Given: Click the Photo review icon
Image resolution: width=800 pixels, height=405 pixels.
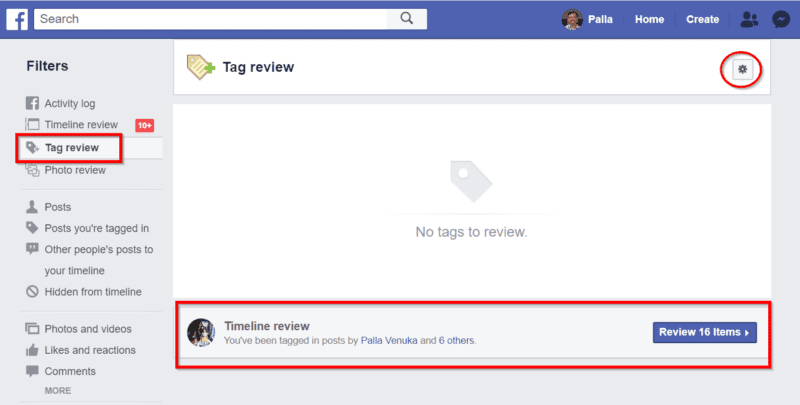Looking at the screenshot, I should (32, 170).
